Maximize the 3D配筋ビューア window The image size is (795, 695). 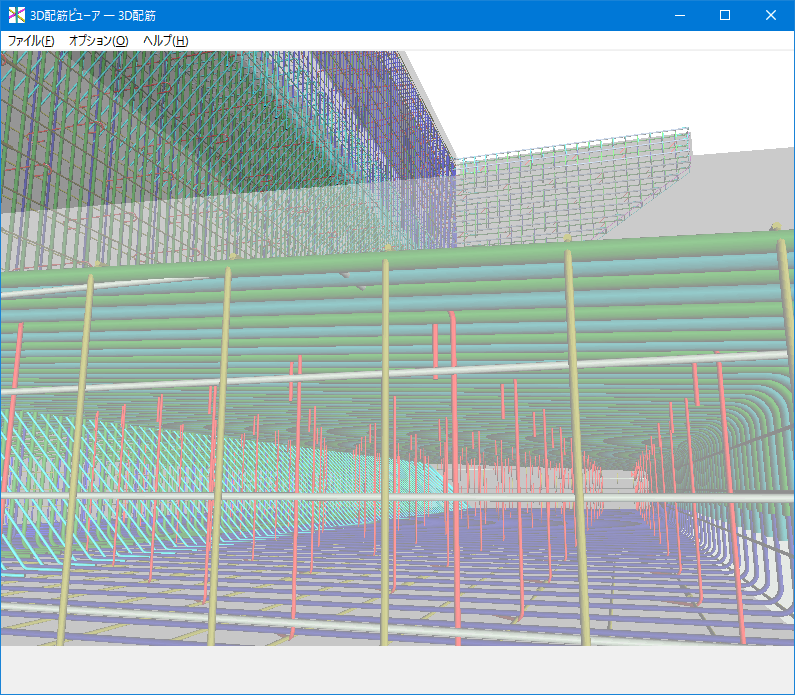(x=725, y=15)
